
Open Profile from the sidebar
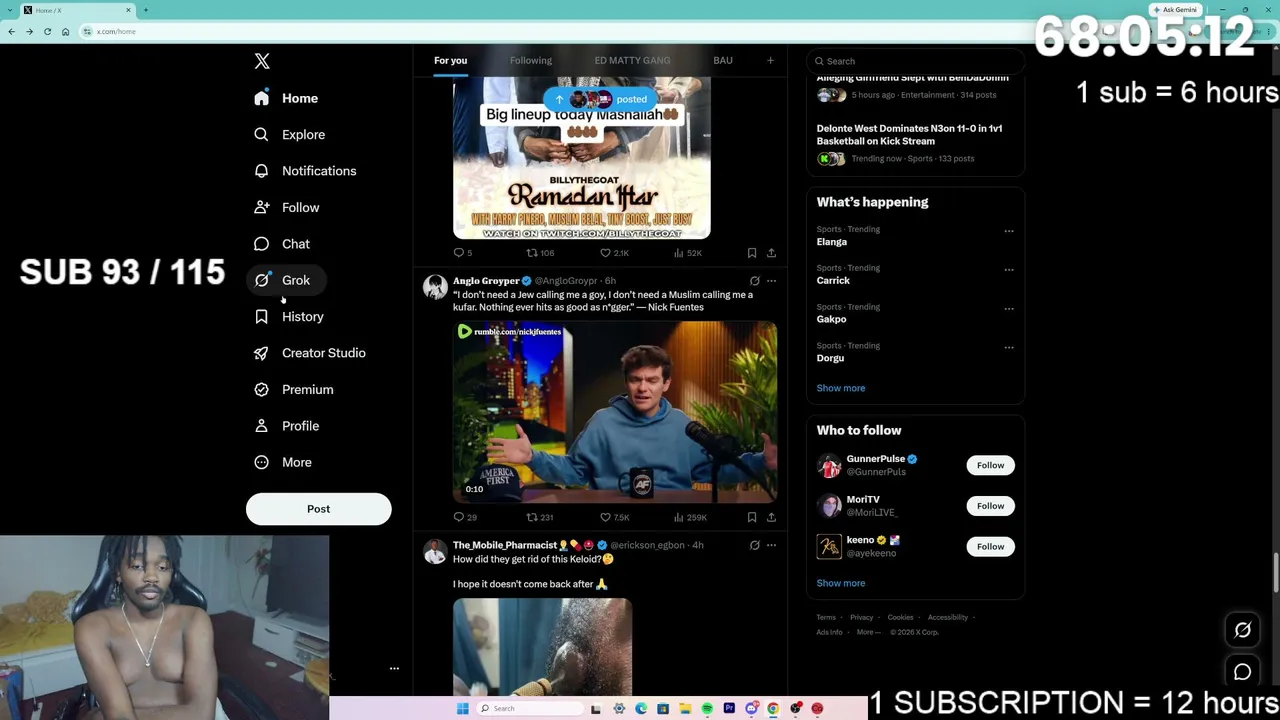pos(287,426)
